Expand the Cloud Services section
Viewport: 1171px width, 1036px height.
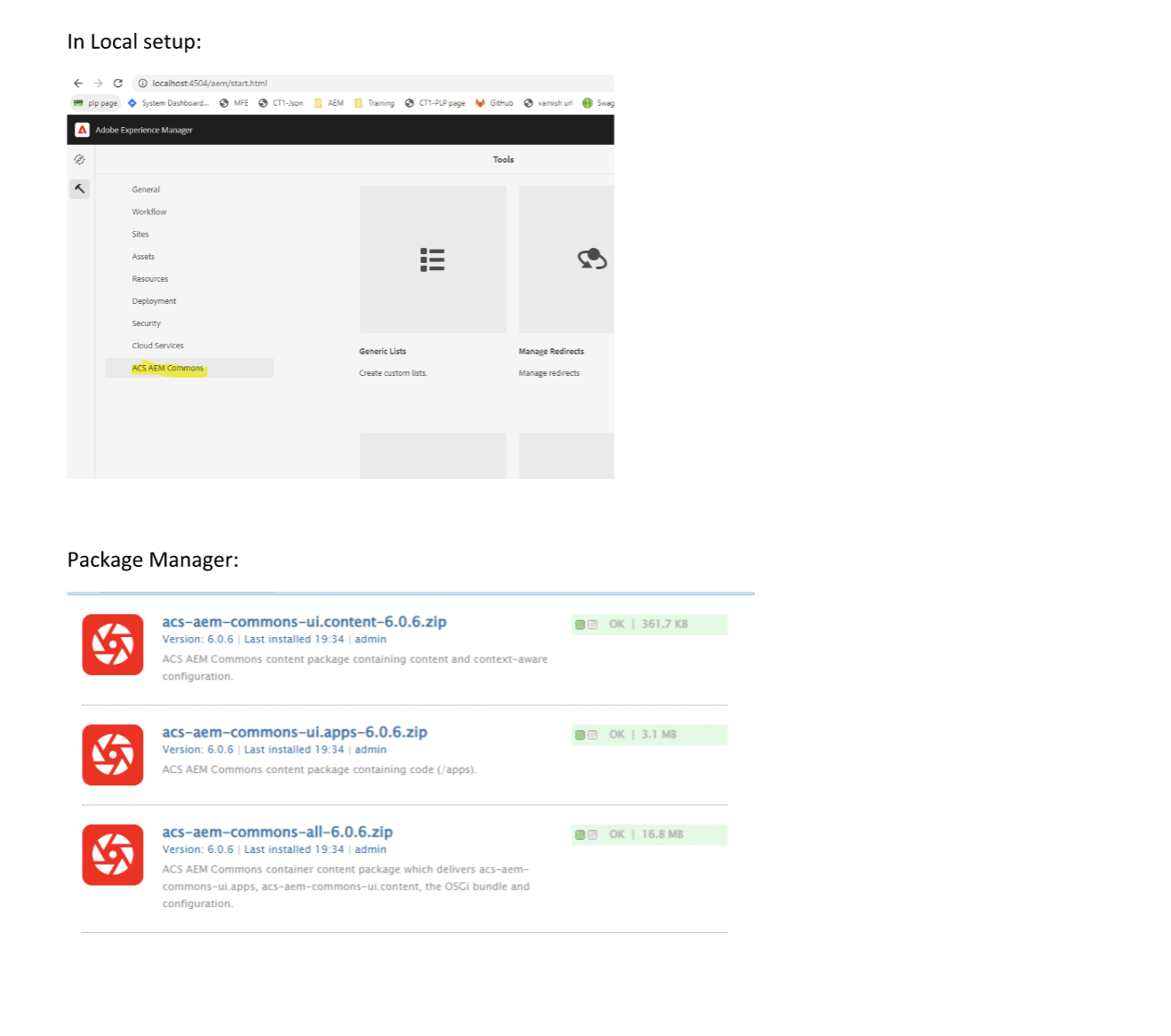point(157,345)
